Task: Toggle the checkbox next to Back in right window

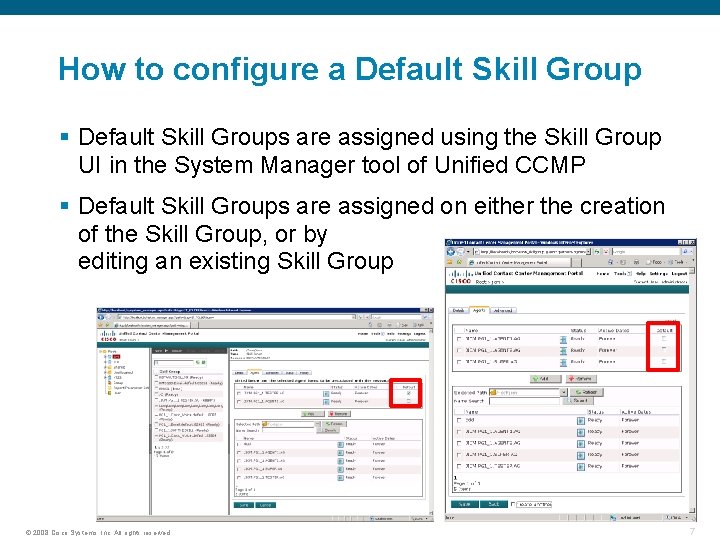Action: click(x=513, y=504)
